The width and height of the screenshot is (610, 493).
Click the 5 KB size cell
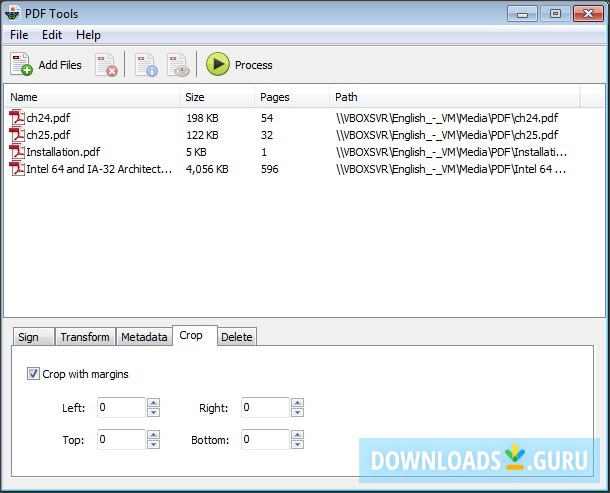click(x=196, y=152)
